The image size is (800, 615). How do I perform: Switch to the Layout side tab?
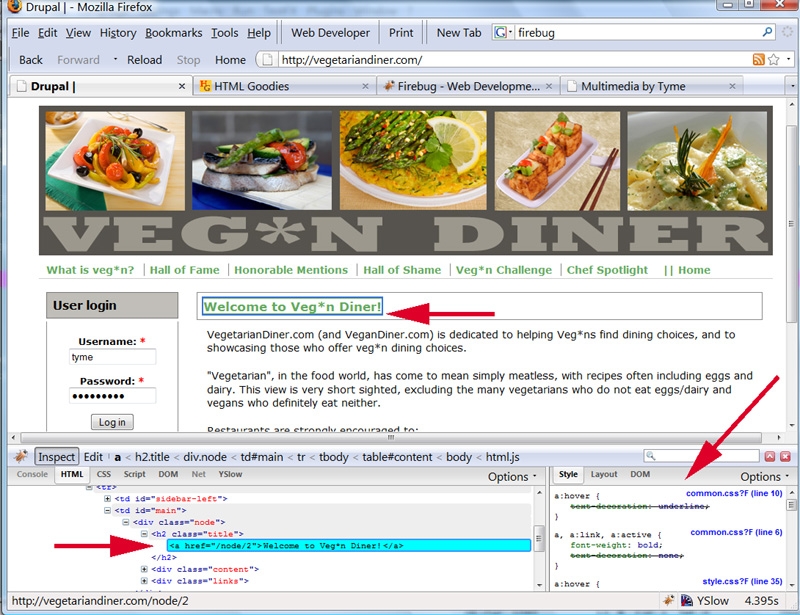pos(604,474)
